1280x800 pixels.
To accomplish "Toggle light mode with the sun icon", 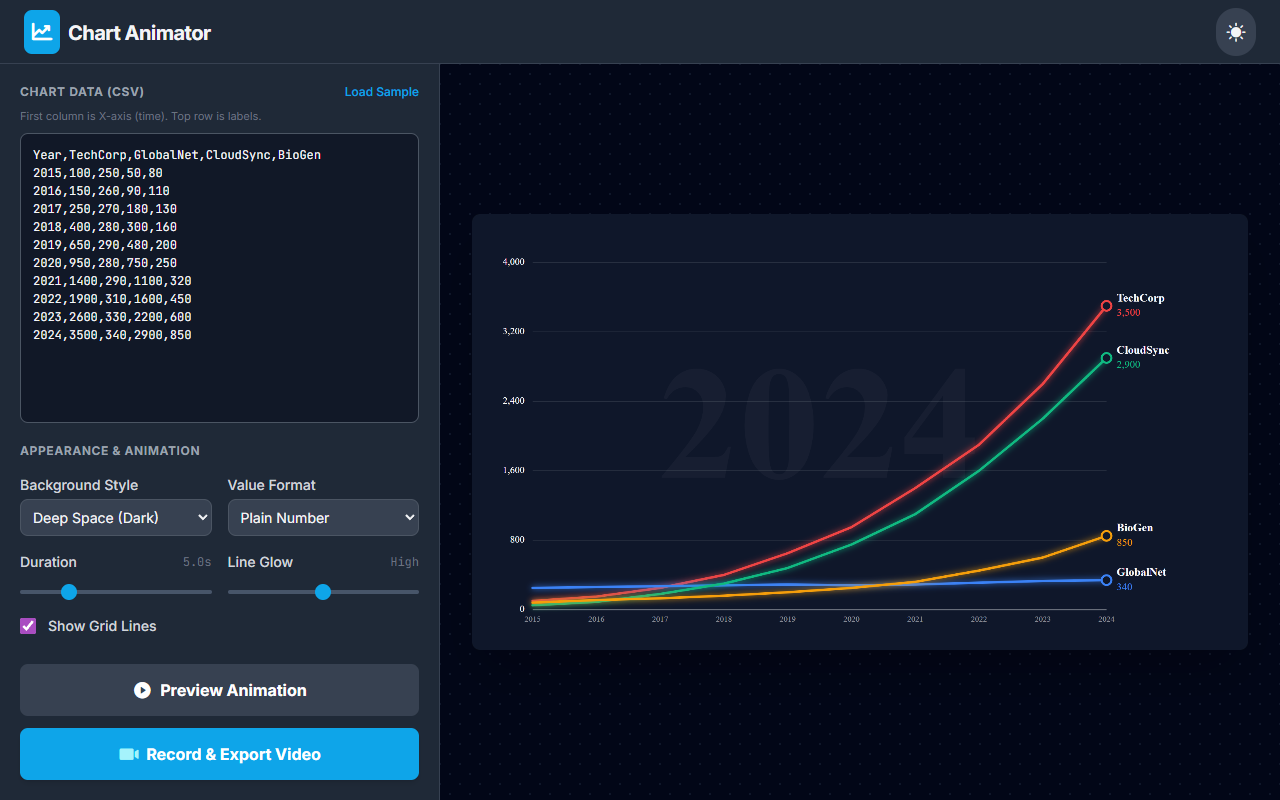I will pos(1235,31).
